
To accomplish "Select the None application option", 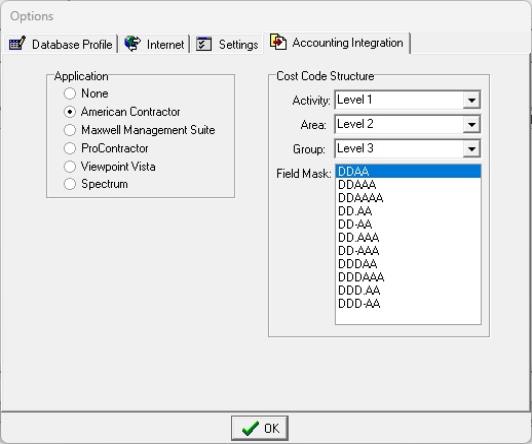I will [x=70, y=93].
